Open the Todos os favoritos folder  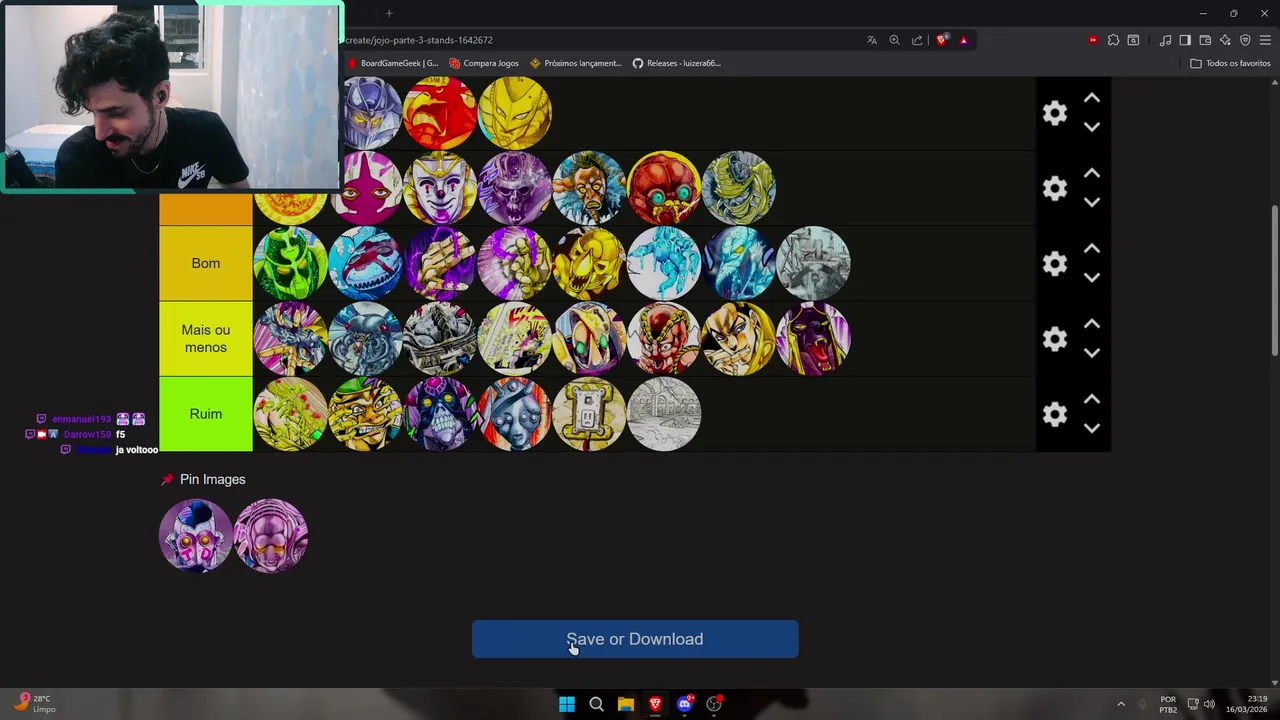(x=1230, y=63)
